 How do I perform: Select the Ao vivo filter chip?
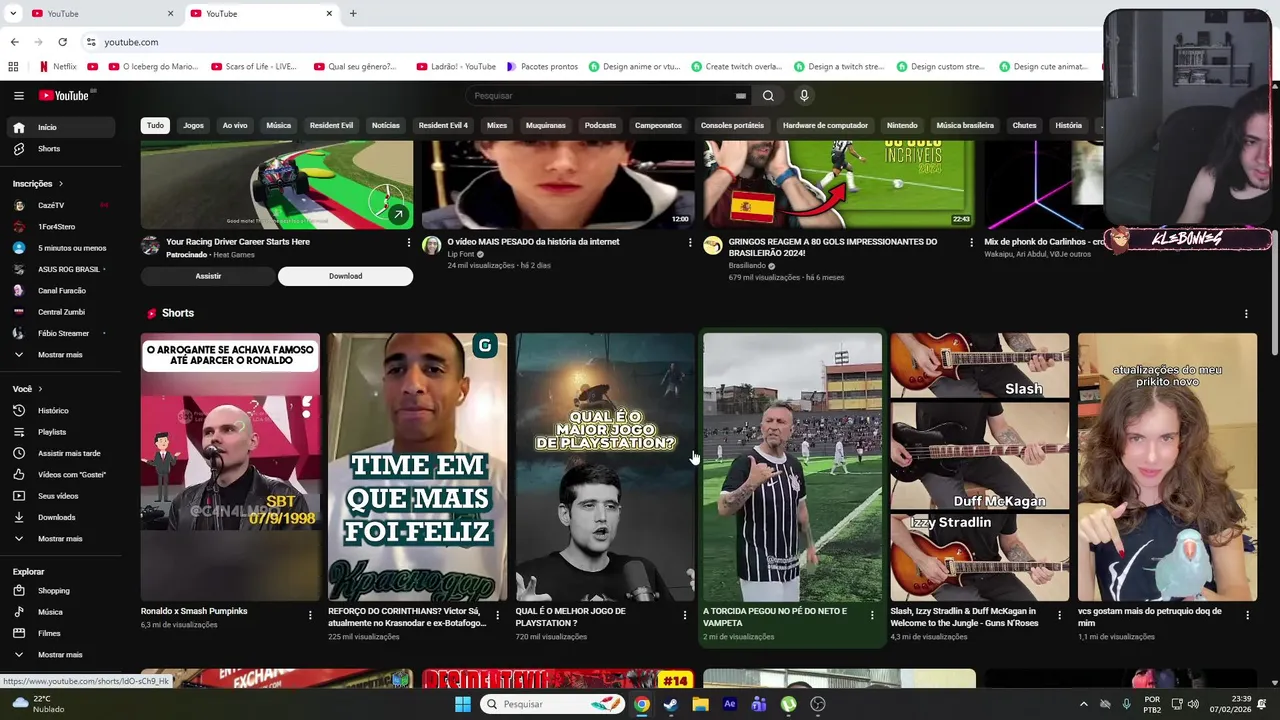pyautogui.click(x=235, y=126)
